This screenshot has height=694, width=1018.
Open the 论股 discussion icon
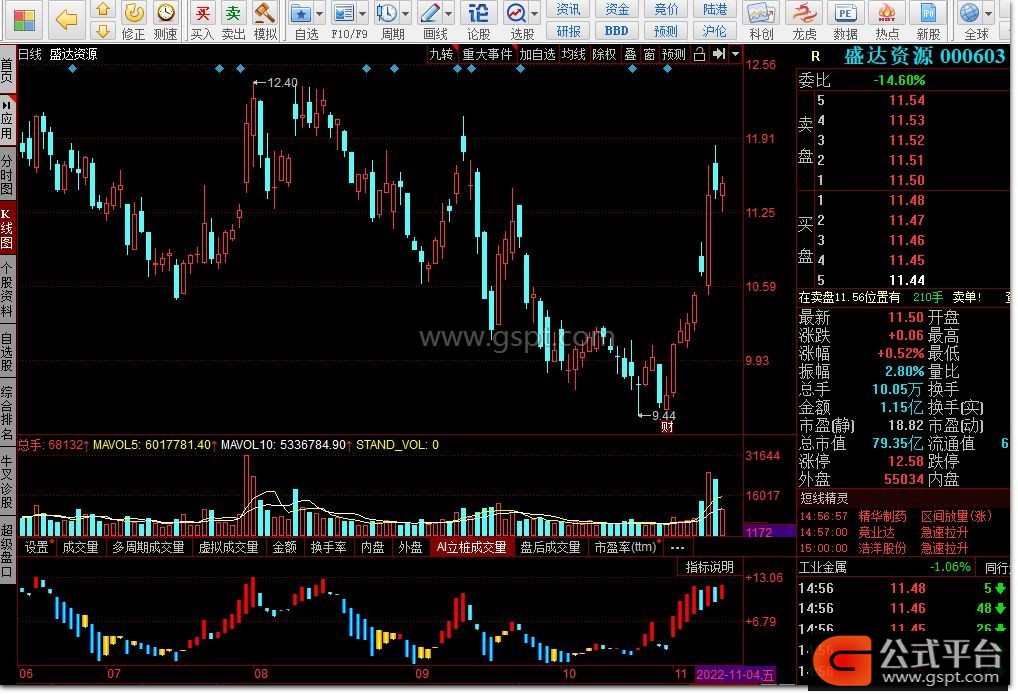tap(478, 12)
